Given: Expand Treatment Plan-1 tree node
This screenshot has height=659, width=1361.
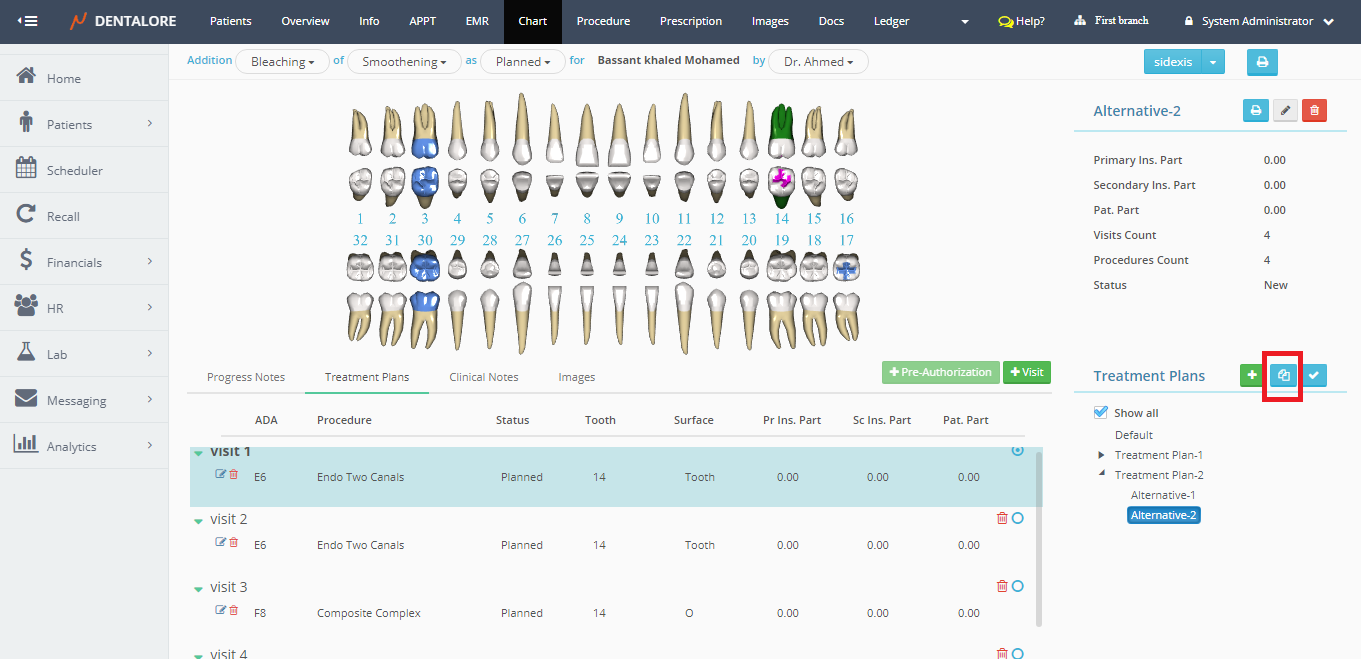Looking at the screenshot, I should 1102,455.
